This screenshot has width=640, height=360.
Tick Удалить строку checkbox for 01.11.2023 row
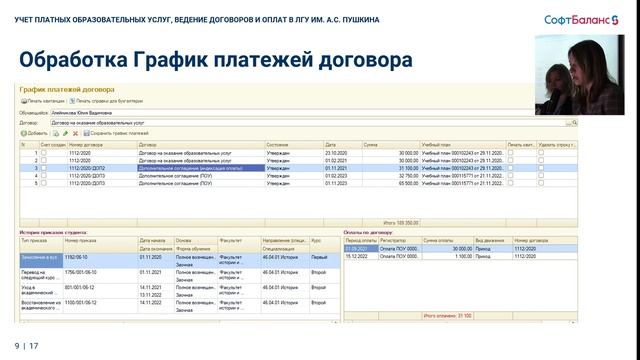(x=541, y=183)
